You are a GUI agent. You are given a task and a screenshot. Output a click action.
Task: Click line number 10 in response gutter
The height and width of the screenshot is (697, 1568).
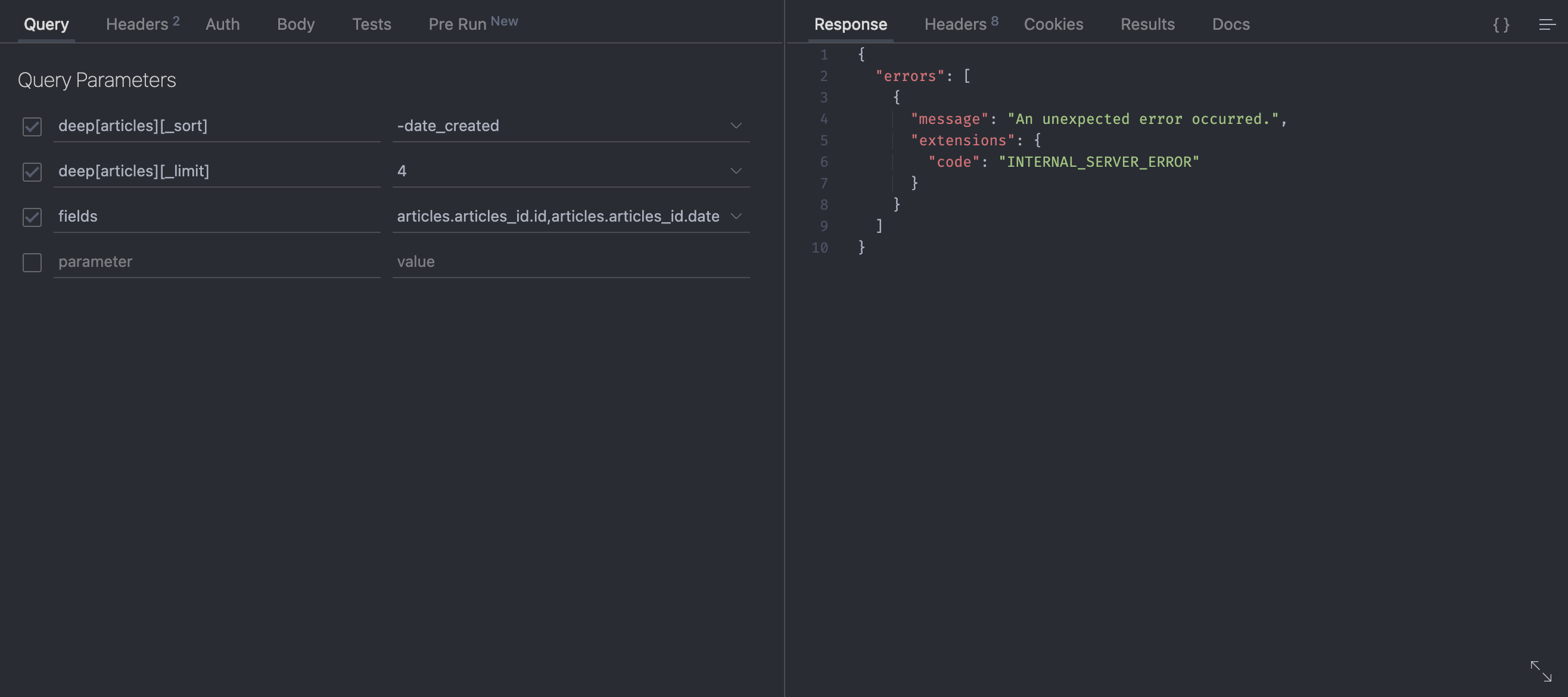pyautogui.click(x=819, y=248)
